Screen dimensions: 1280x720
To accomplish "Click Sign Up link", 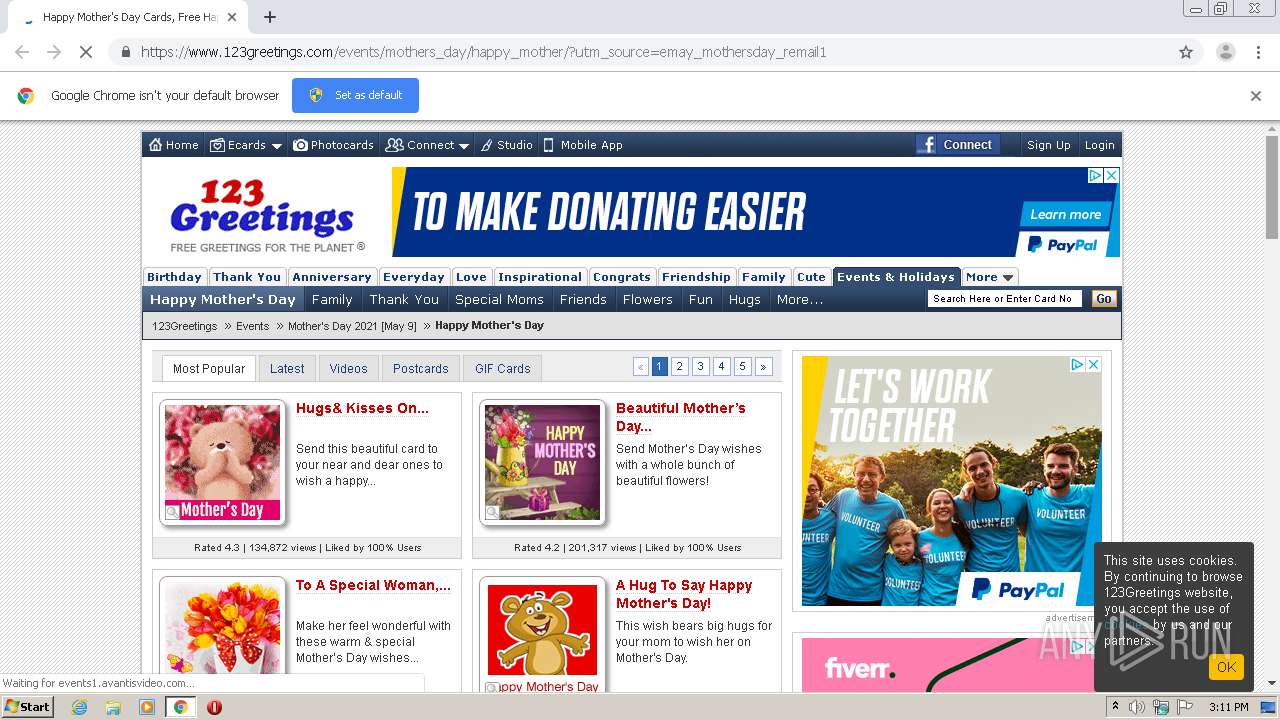I will (x=1048, y=145).
